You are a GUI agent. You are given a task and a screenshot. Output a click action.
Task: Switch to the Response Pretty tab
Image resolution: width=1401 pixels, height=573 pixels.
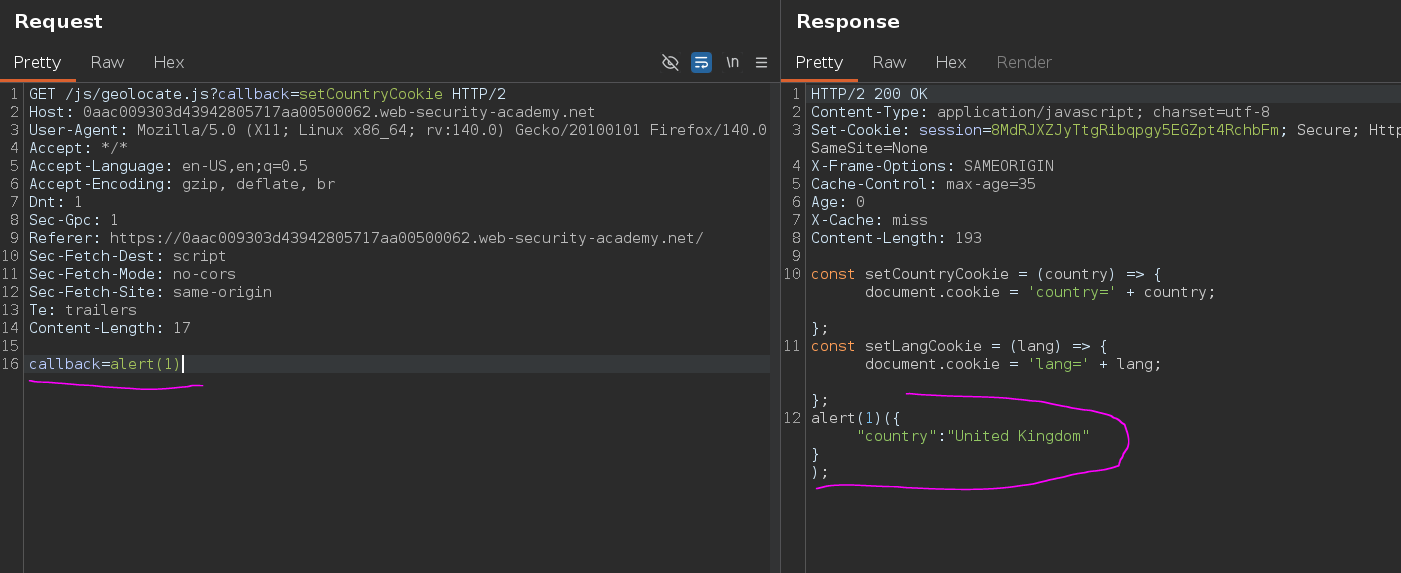point(819,62)
